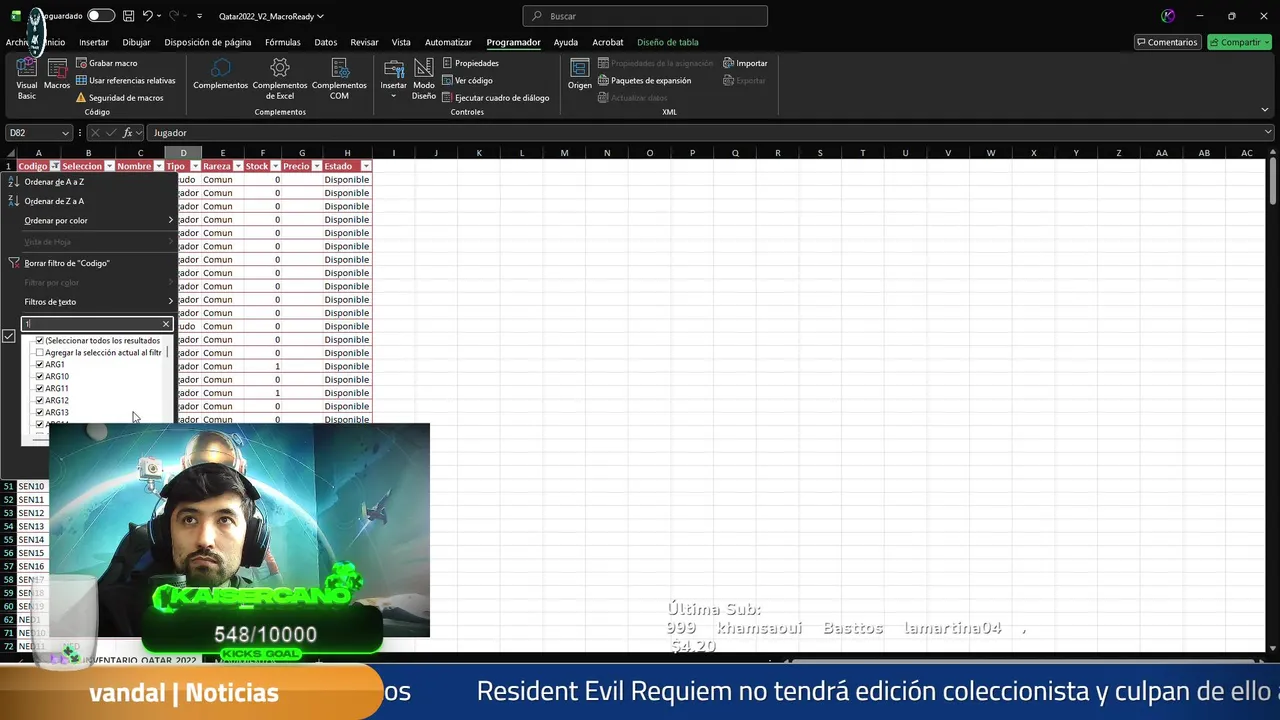Open the Macros dialog
This screenshot has height=720, width=1280.
[x=57, y=75]
